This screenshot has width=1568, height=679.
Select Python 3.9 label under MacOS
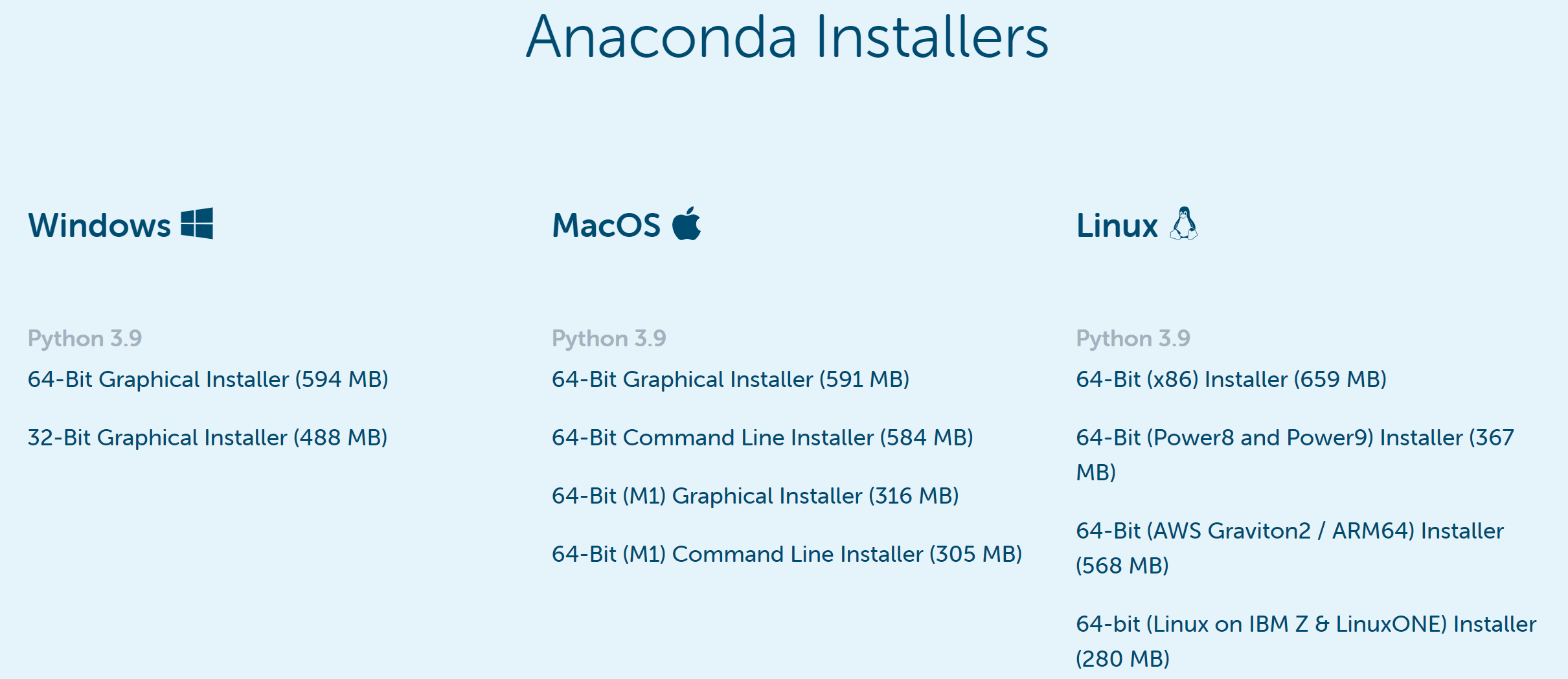tap(608, 337)
